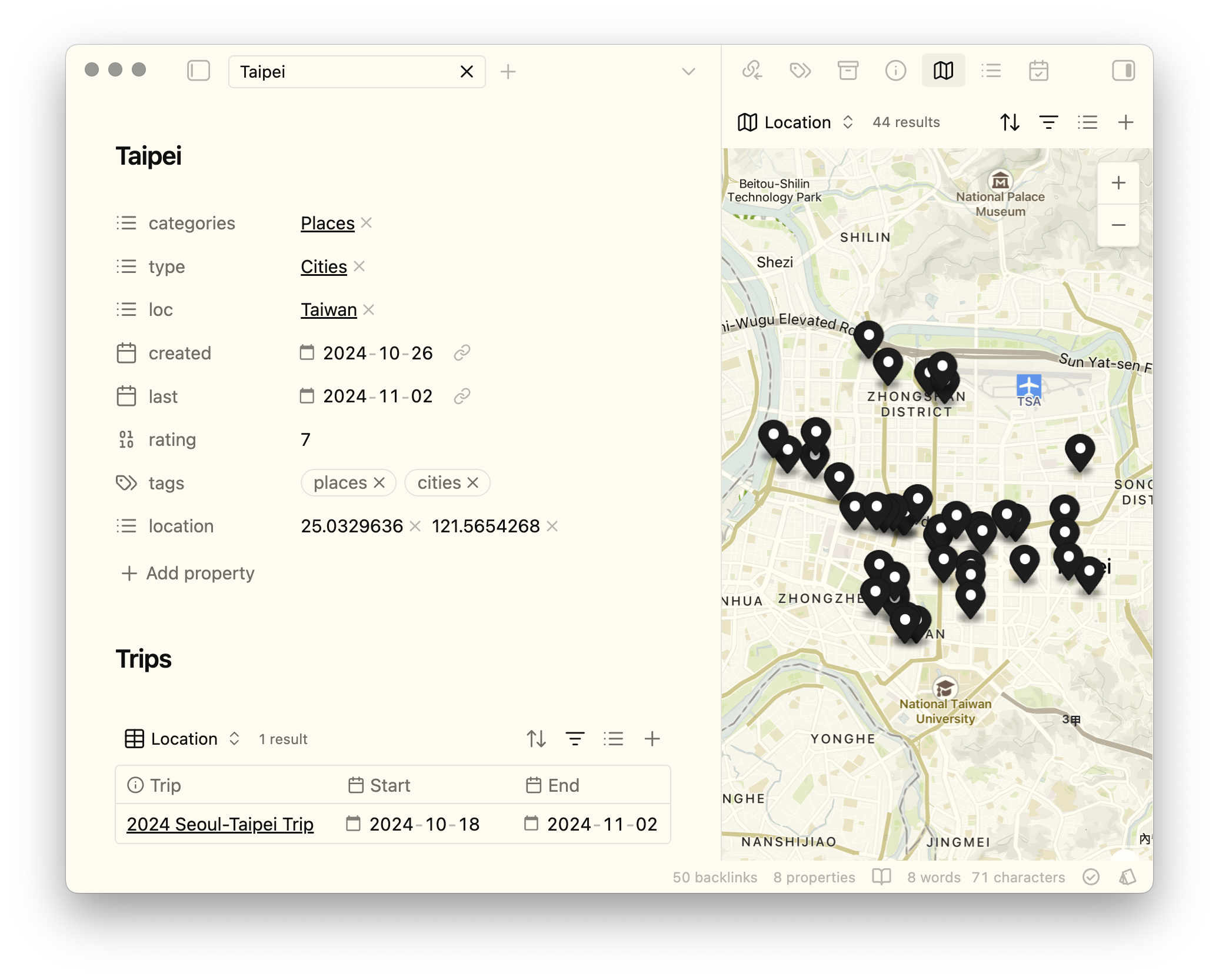Screen dimensions: 1219x980
Task: Open the tab list chevron dropdown
Action: (x=688, y=72)
